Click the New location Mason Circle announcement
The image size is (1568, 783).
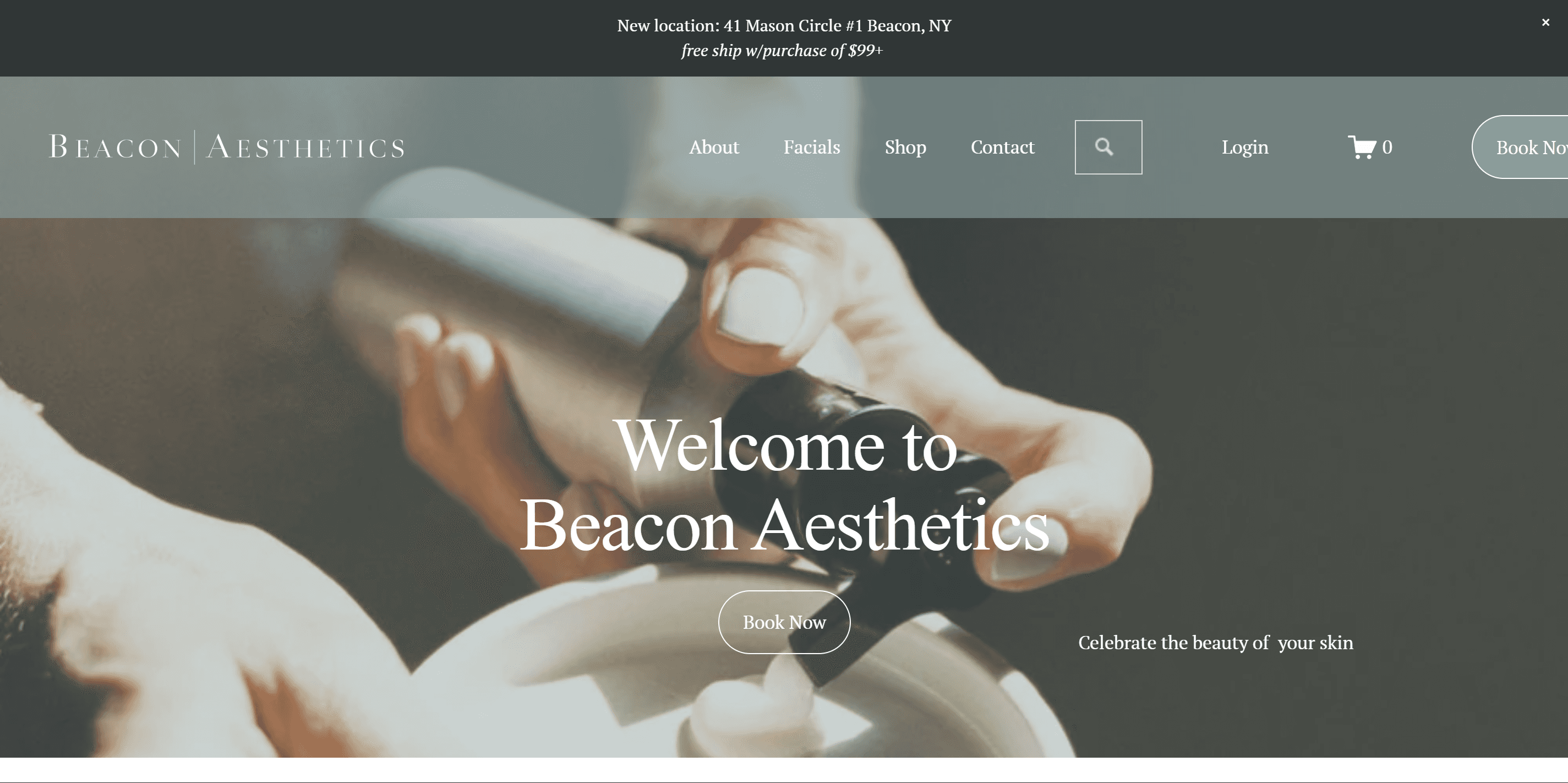783,25
